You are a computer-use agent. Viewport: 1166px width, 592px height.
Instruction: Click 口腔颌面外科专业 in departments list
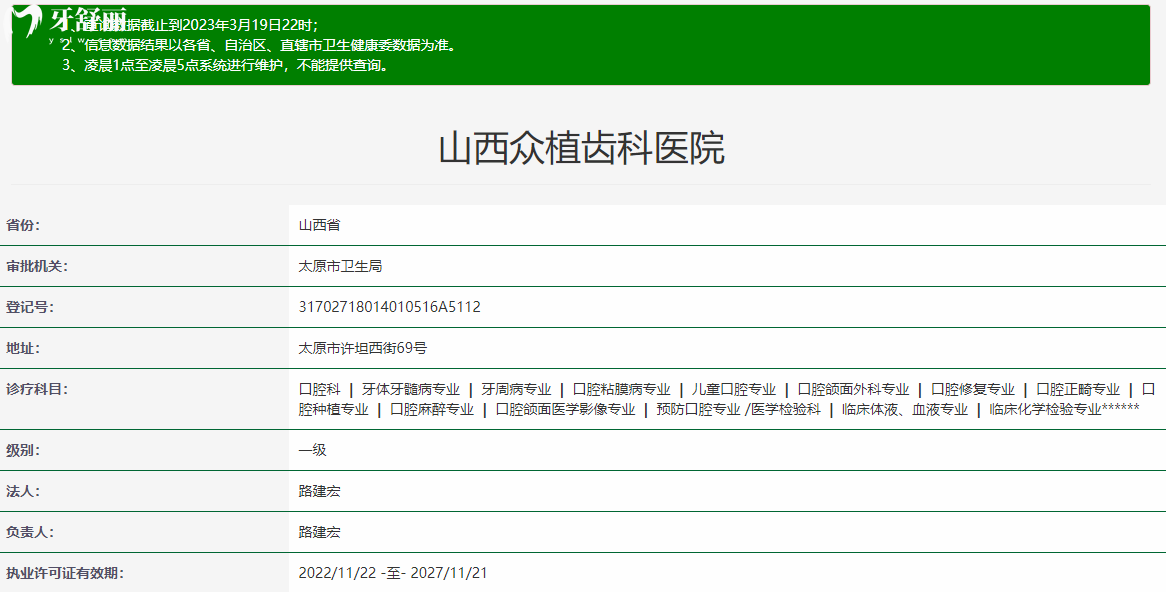click(854, 389)
